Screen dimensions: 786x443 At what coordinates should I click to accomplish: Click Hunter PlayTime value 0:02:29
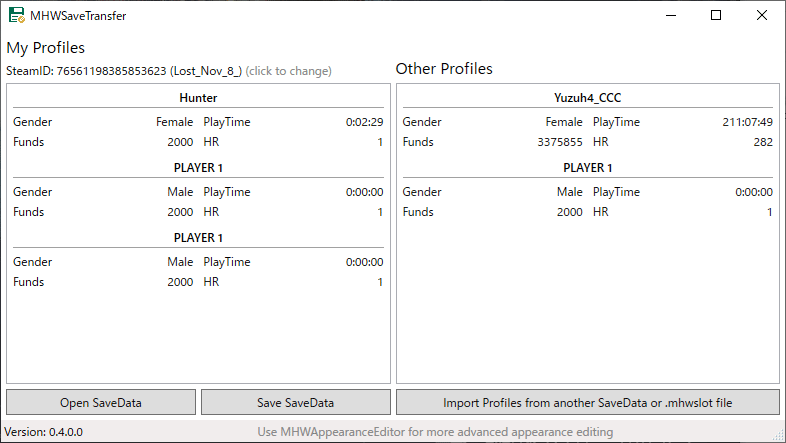click(364, 122)
